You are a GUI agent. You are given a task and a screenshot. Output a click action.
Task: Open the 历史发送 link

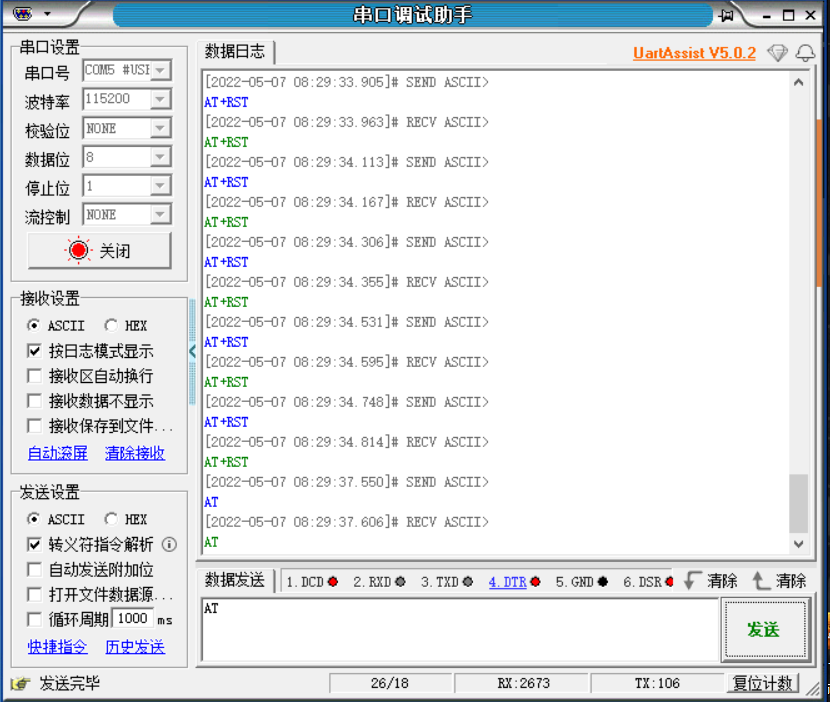click(x=135, y=647)
